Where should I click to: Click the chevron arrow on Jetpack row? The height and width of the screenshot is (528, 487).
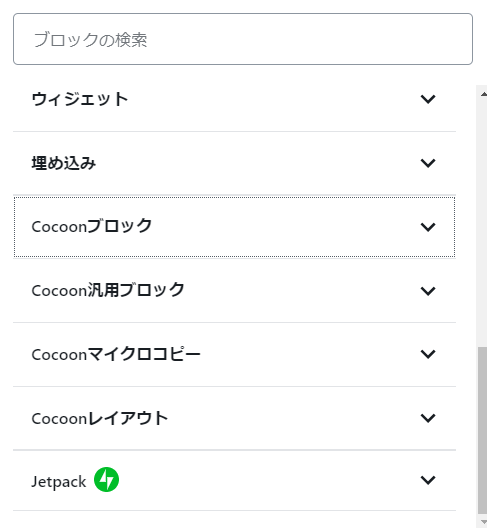coord(428,480)
